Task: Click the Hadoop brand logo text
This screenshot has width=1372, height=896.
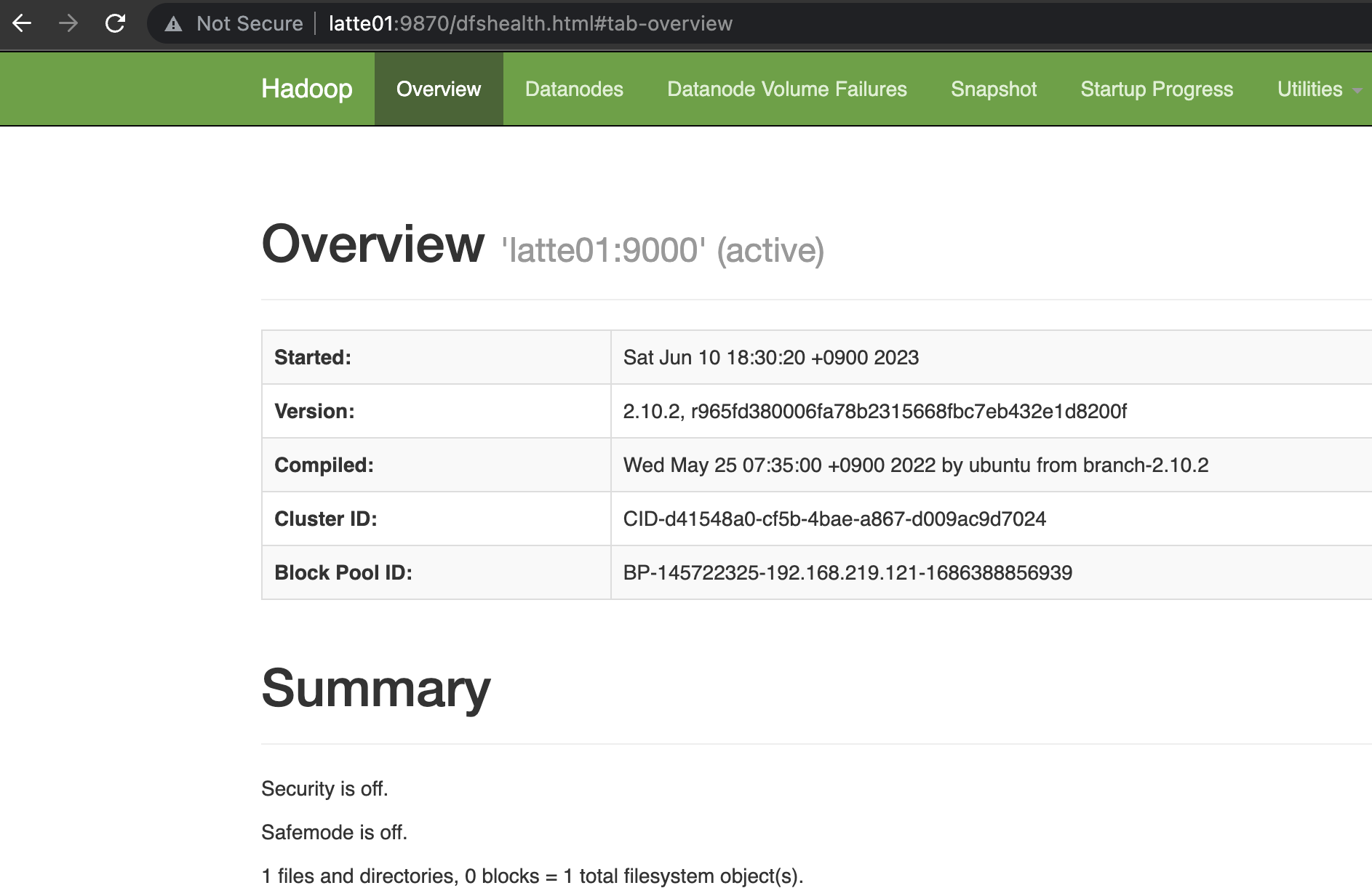Action: click(x=306, y=88)
